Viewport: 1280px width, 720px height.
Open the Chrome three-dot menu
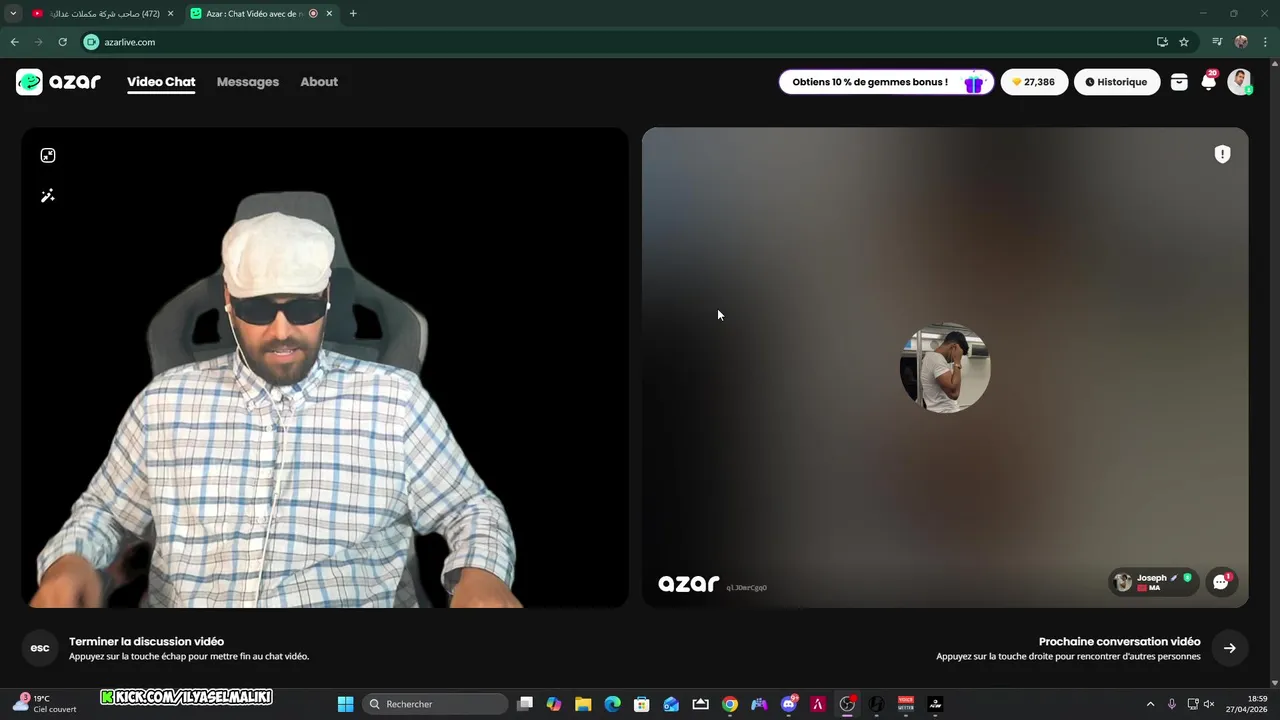point(1266,42)
